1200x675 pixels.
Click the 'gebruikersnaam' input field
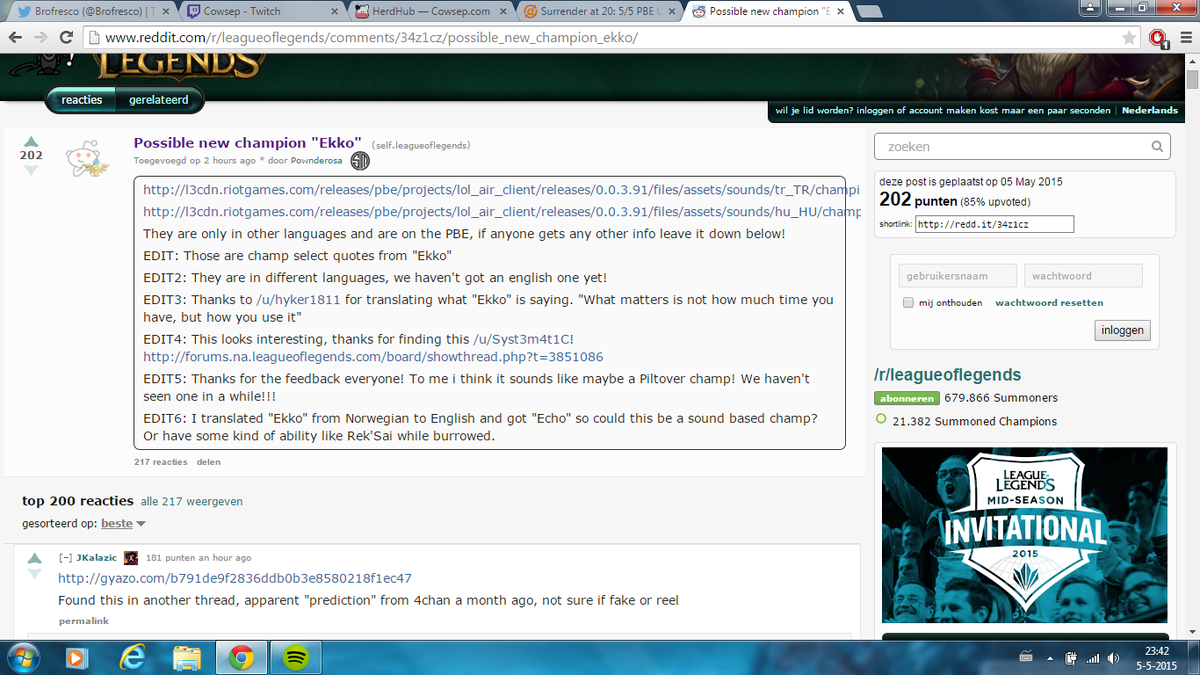click(x=958, y=276)
